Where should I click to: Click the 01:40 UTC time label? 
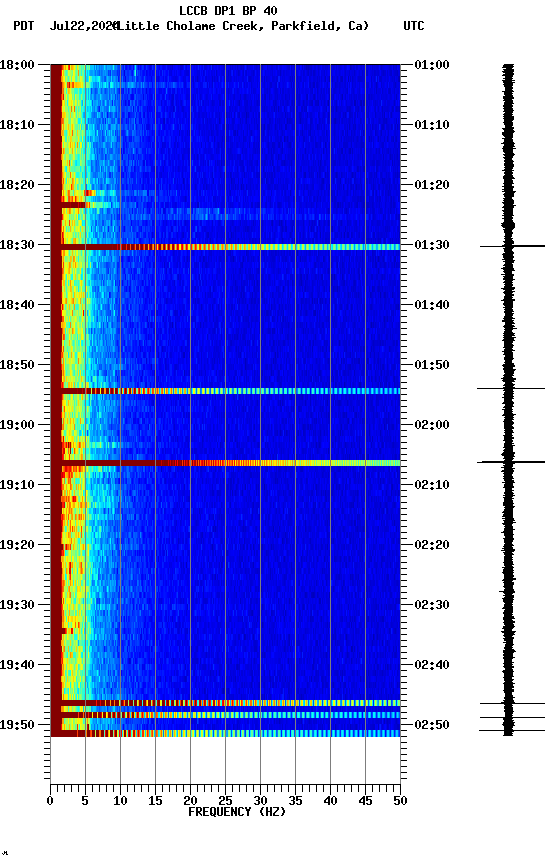click(432, 305)
